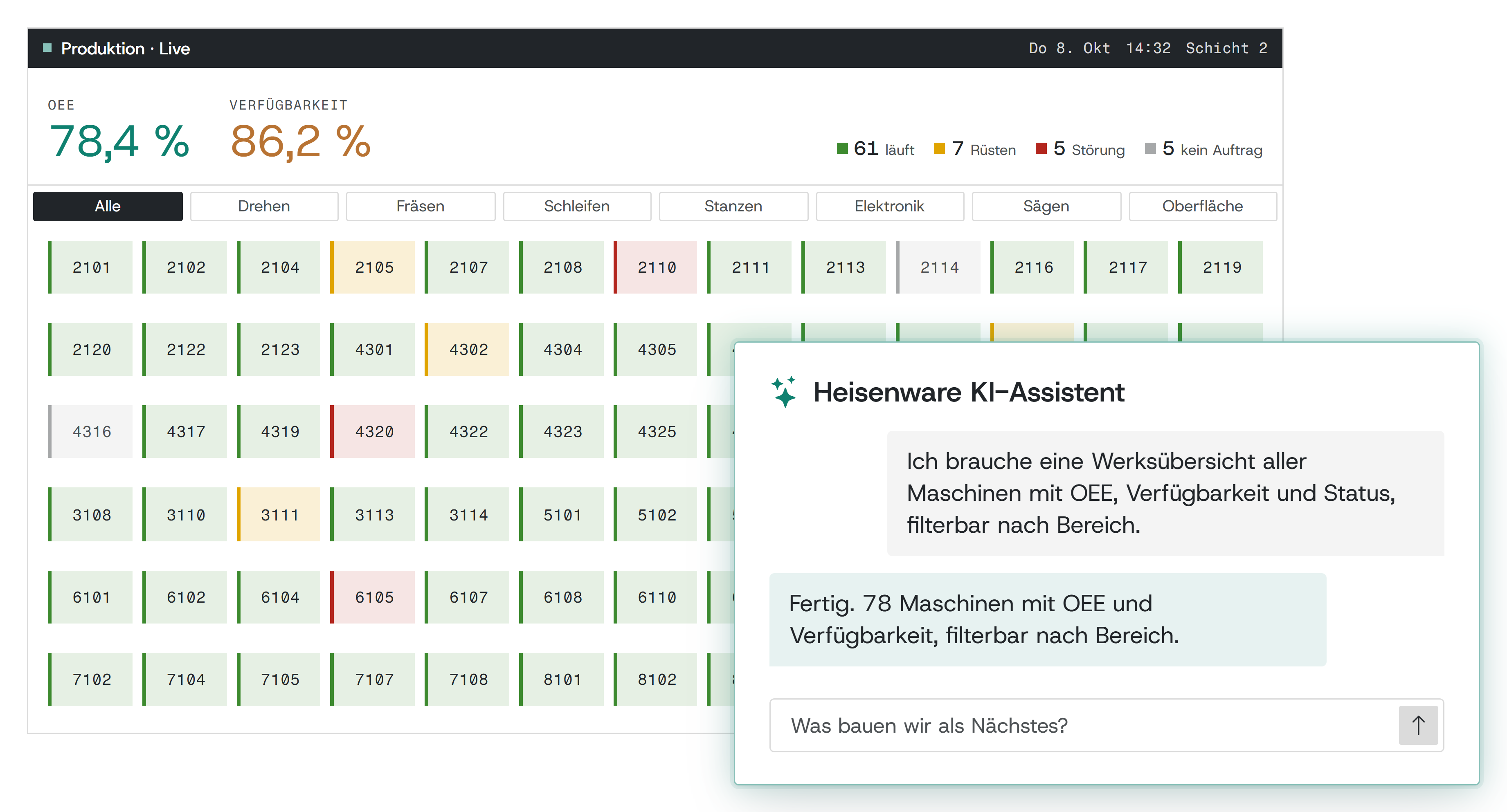Click the green 'läuft' legend square

(x=842, y=148)
